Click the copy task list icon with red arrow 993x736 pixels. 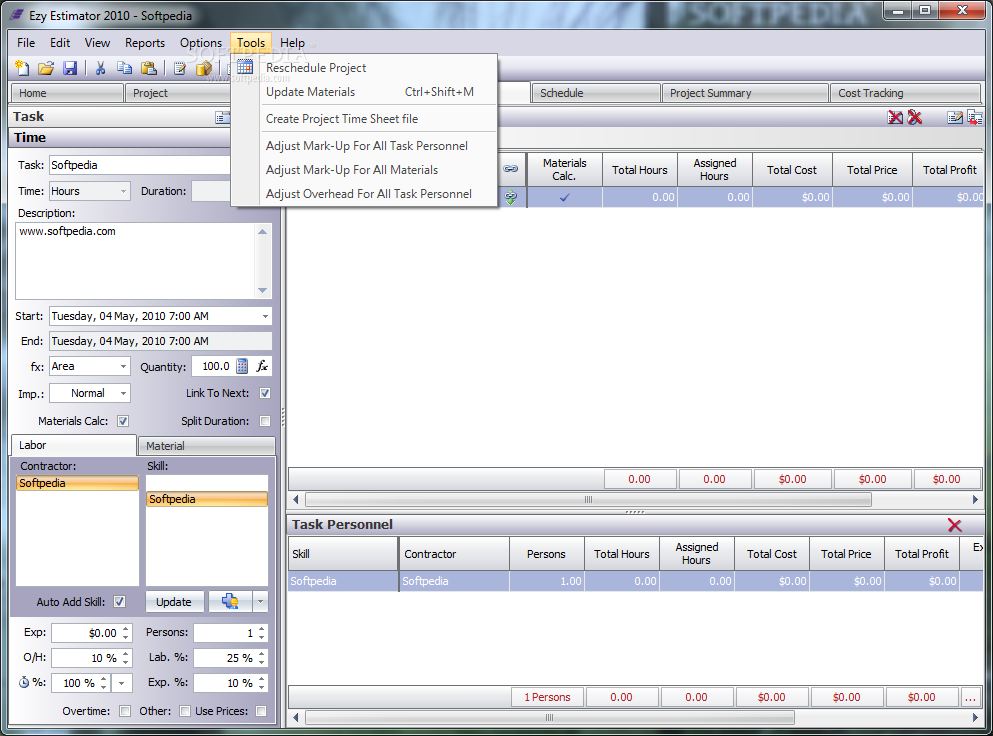[x=975, y=117]
